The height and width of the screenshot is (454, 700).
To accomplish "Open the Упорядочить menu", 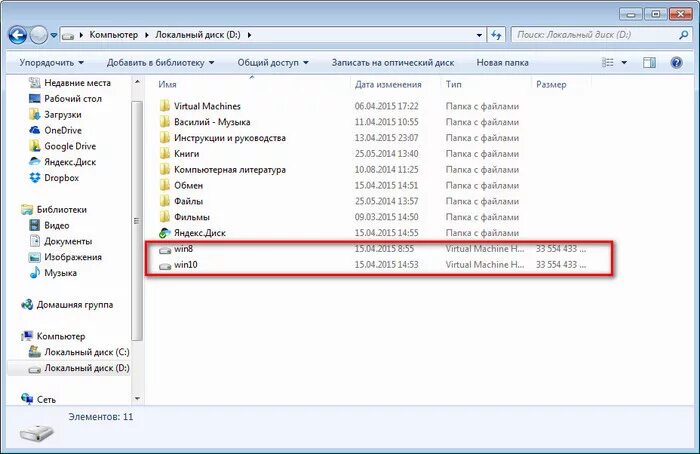I will (51, 62).
